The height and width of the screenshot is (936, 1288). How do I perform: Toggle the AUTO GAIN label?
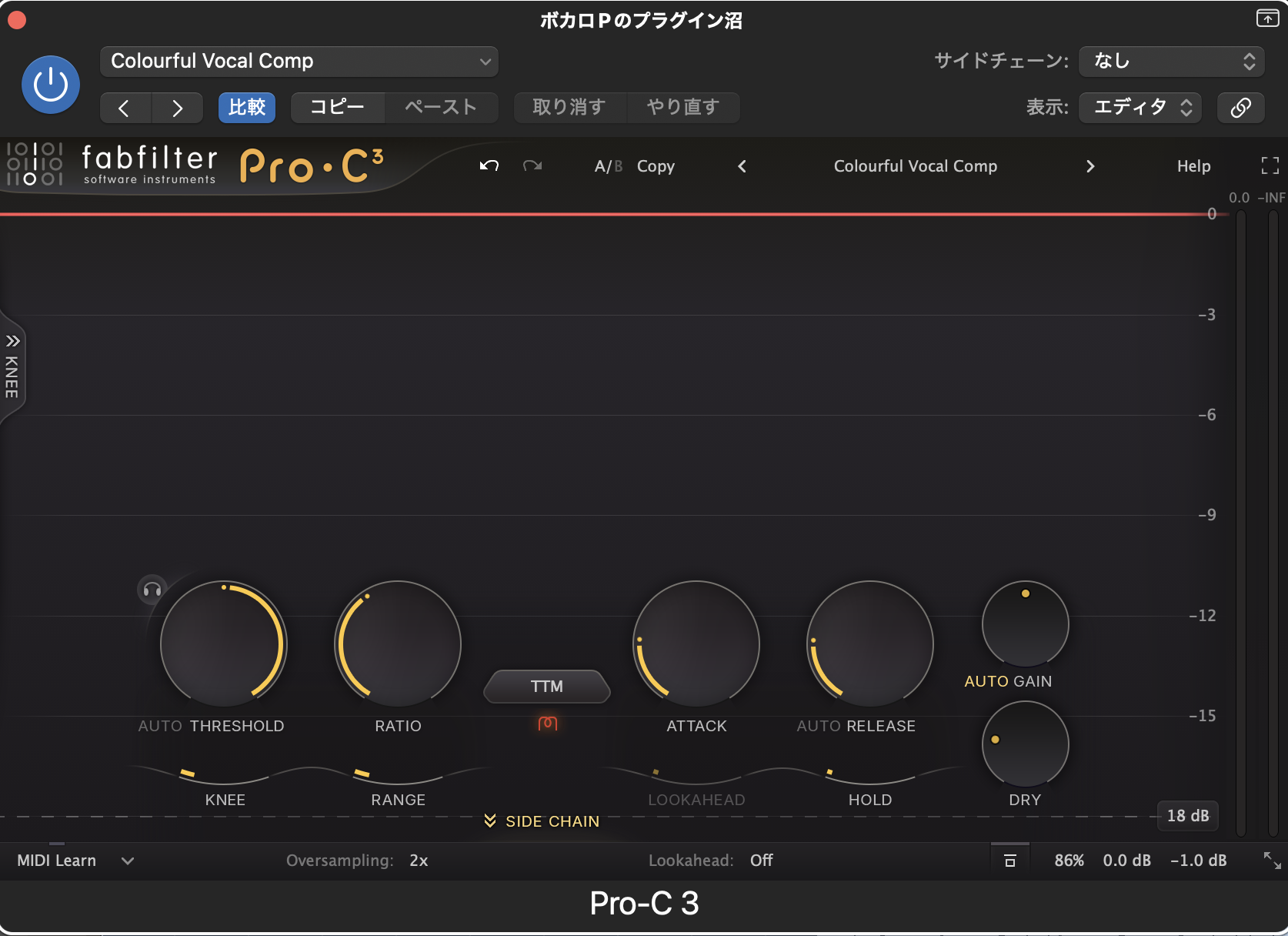pos(1008,681)
